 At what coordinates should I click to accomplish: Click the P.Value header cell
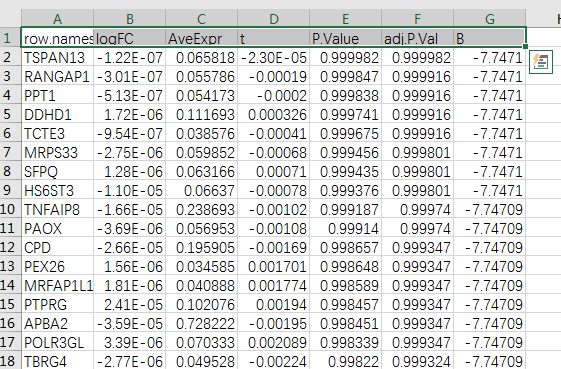(x=346, y=38)
